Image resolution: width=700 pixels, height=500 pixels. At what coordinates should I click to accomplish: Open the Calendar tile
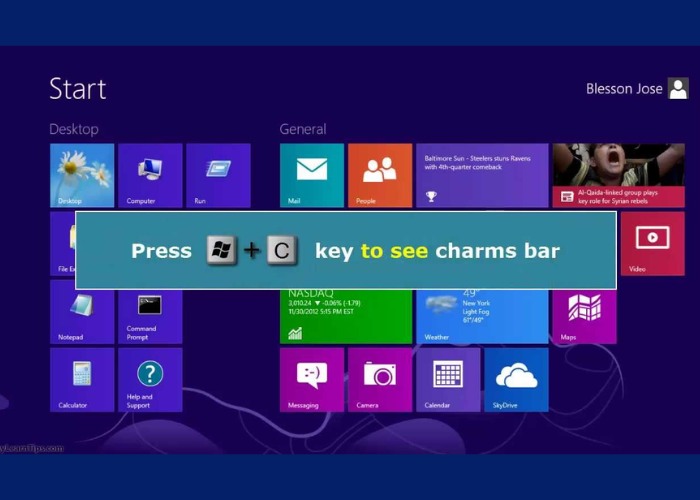[448, 379]
